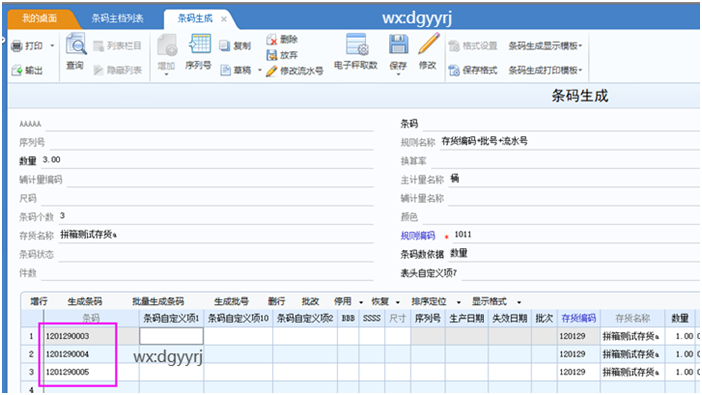Click the 草稿 draft icon
Viewport: 702px width, 395px height.
pos(225,70)
